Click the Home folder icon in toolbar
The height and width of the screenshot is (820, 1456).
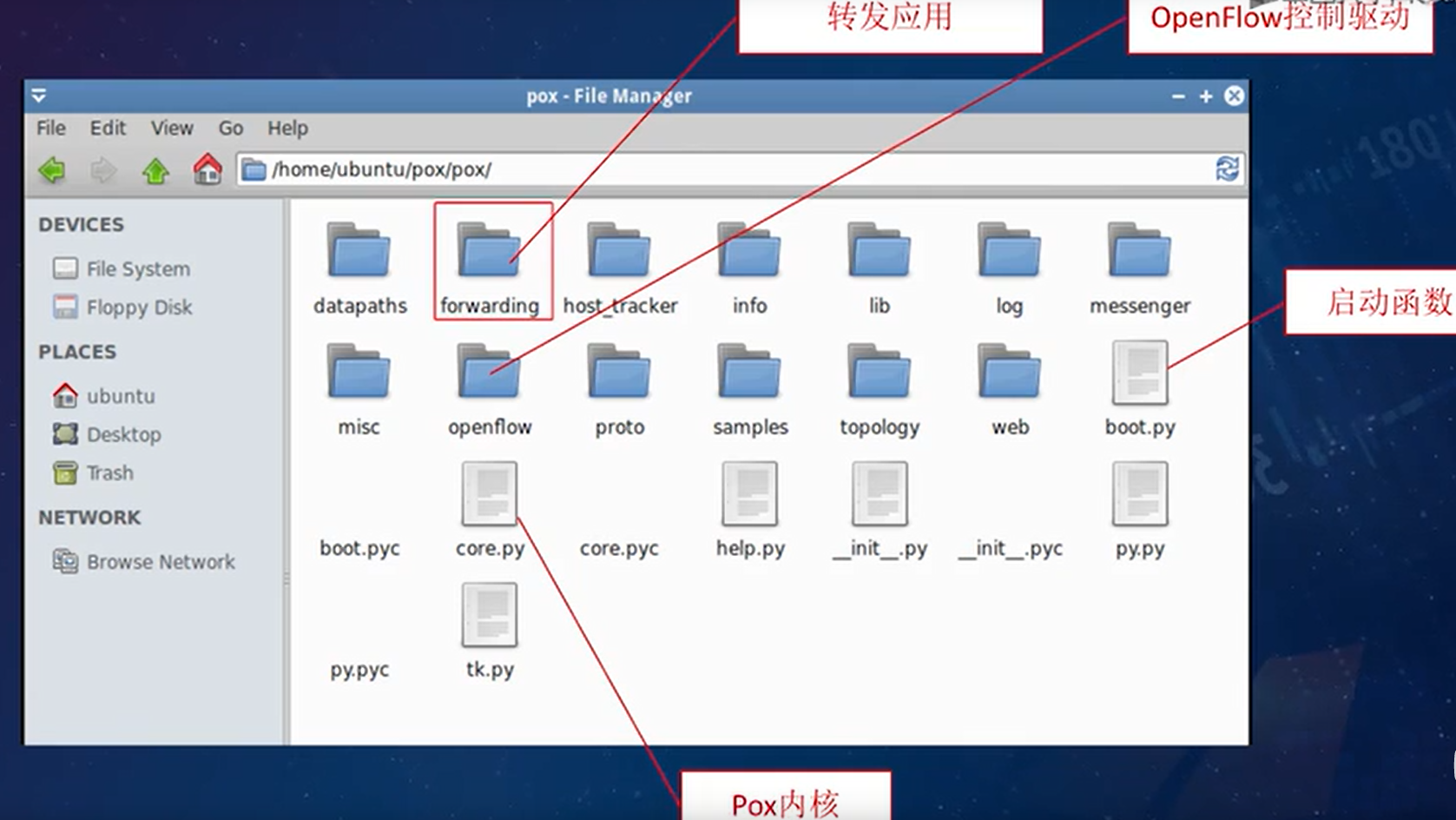207,170
